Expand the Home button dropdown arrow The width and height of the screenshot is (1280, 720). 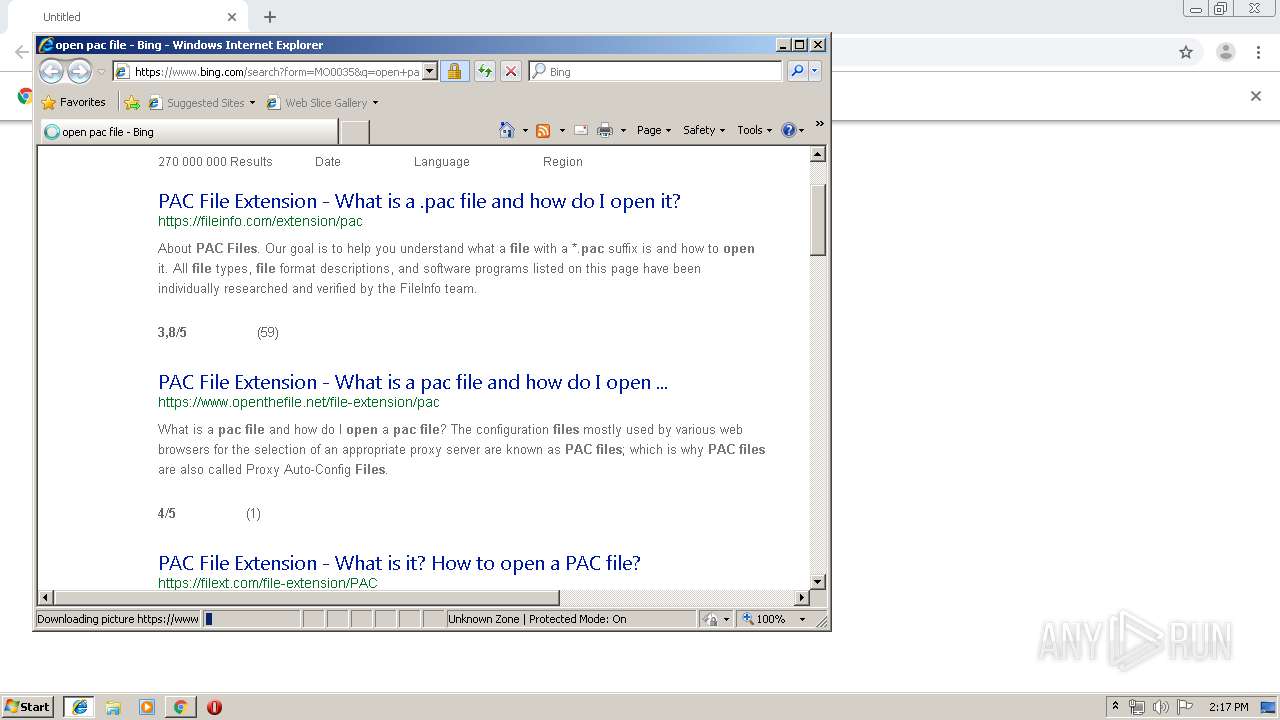click(525, 130)
